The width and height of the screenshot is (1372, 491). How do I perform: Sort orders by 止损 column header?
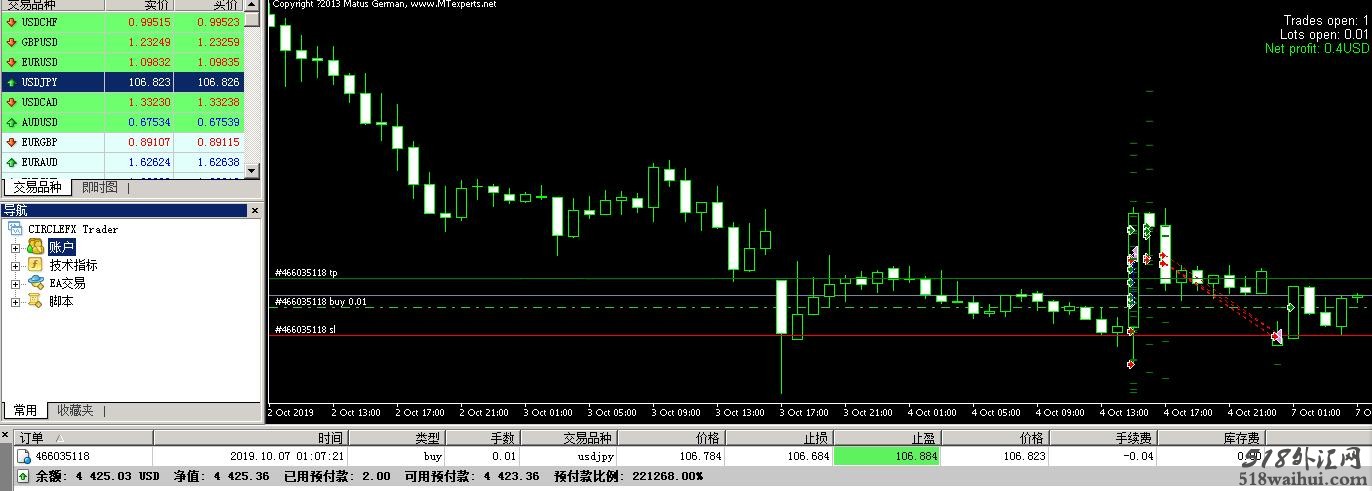pyautogui.click(x=778, y=438)
